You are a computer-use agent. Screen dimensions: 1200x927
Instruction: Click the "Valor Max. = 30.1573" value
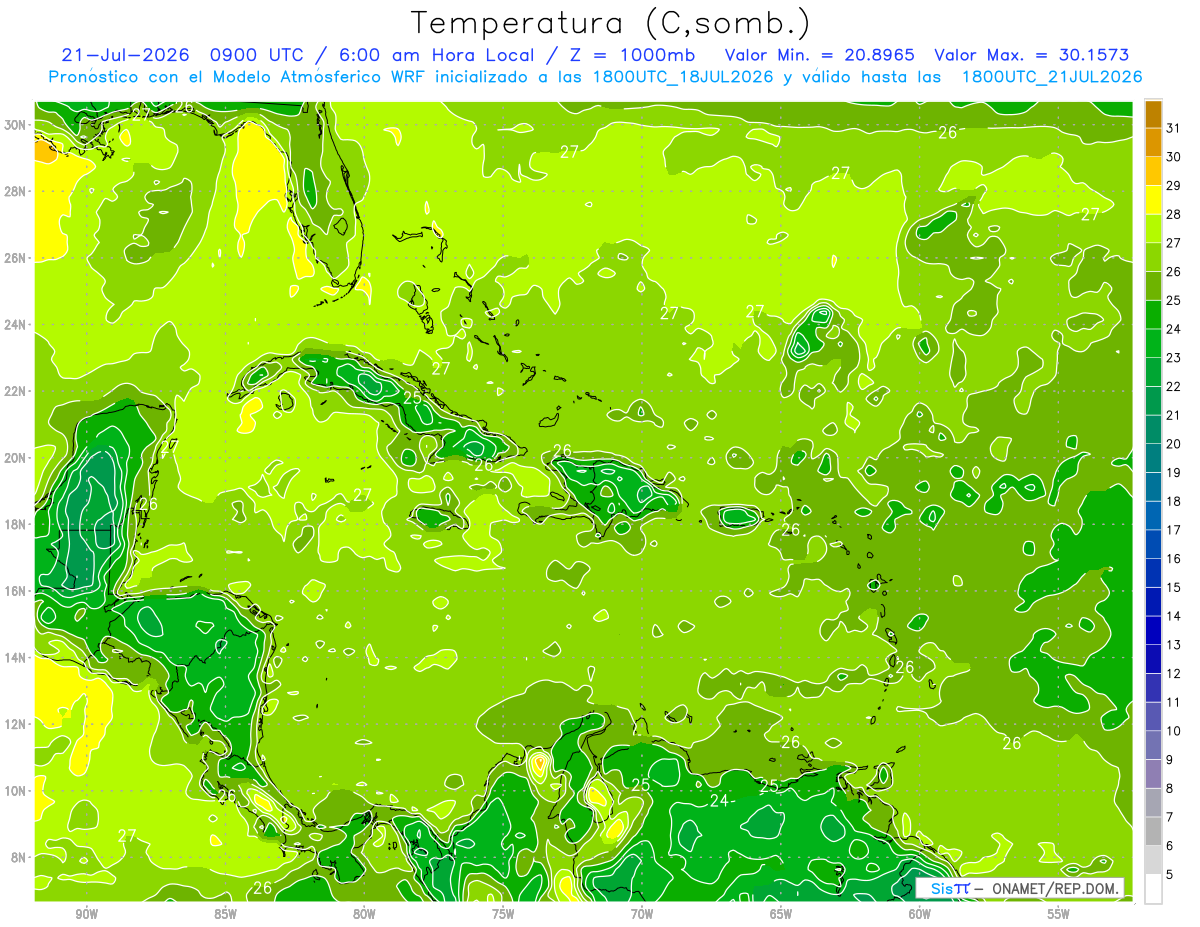pyautogui.click(x=1031, y=55)
